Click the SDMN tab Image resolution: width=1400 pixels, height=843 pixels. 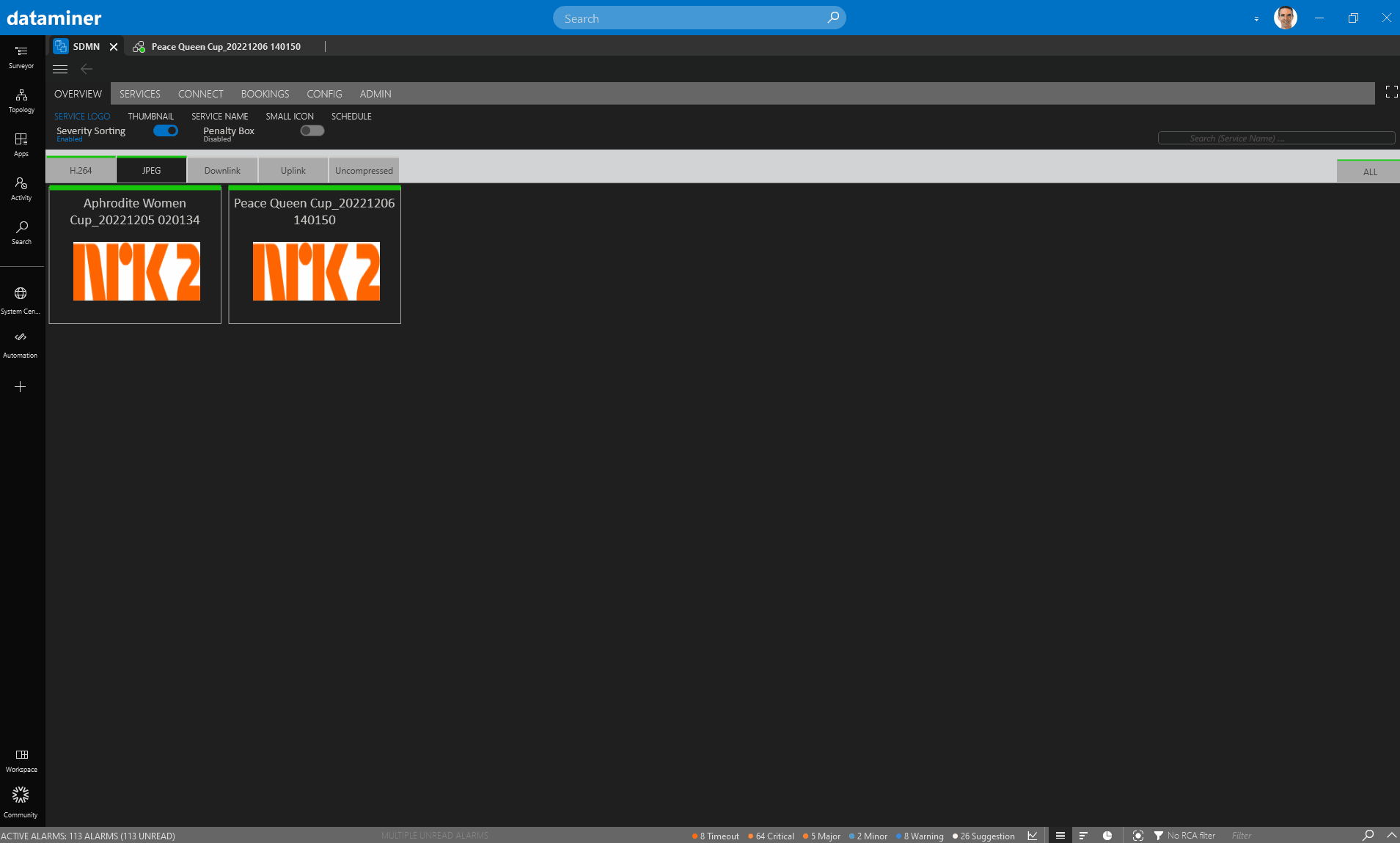pyautogui.click(x=87, y=46)
